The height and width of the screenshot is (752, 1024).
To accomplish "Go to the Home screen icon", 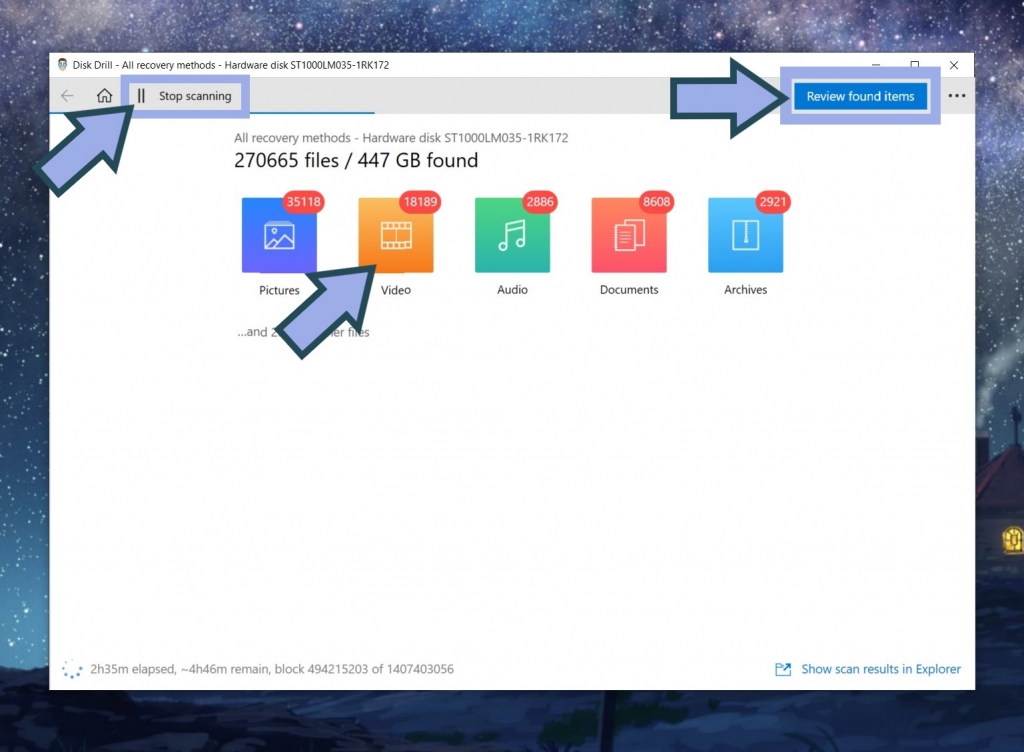I will tap(104, 96).
